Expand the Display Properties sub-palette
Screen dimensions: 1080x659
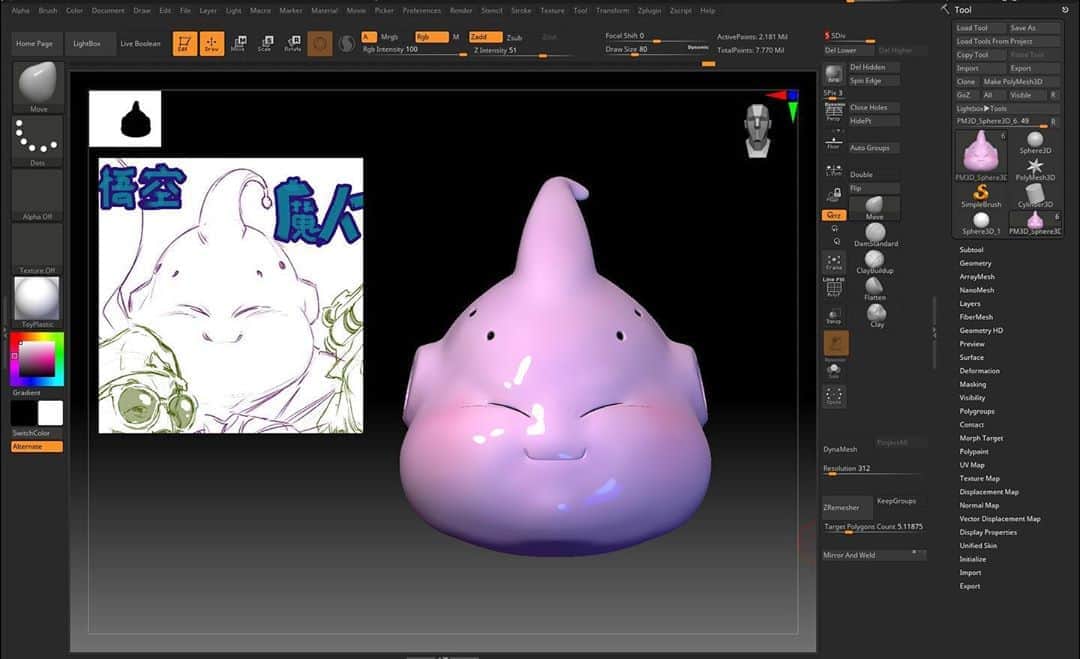click(988, 532)
